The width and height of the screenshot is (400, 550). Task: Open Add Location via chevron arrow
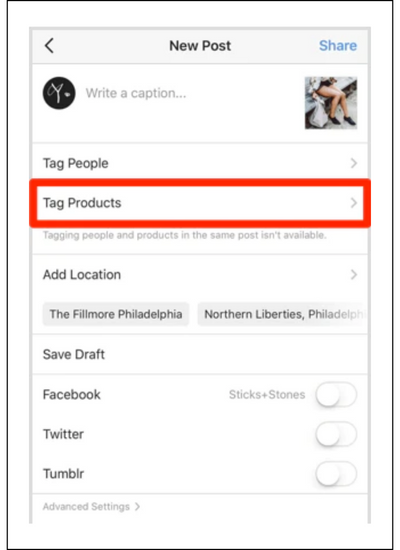pos(354,275)
